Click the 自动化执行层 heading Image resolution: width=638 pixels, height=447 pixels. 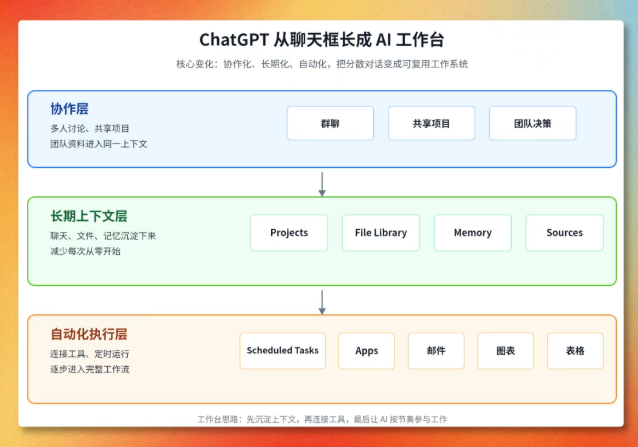point(89,334)
